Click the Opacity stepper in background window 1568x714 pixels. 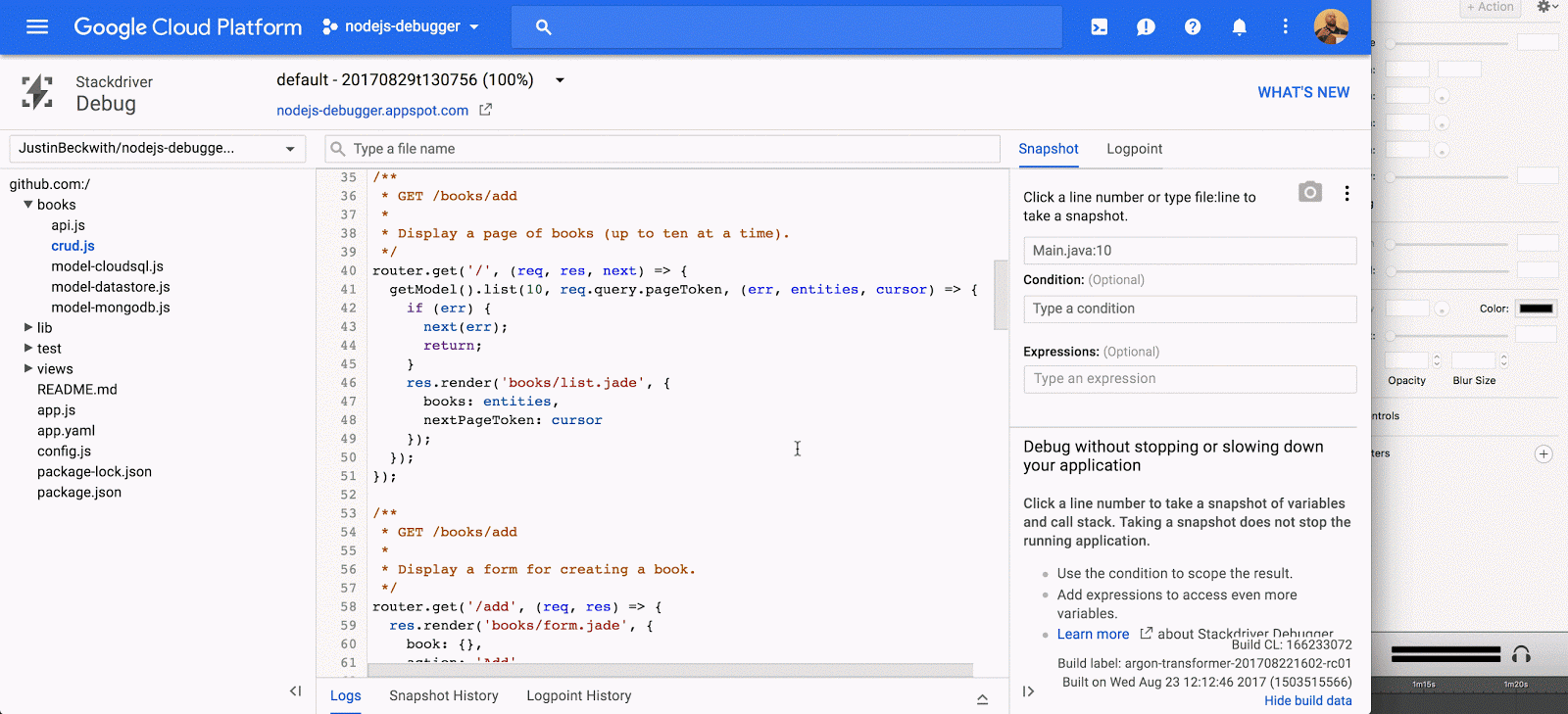coord(1437,360)
